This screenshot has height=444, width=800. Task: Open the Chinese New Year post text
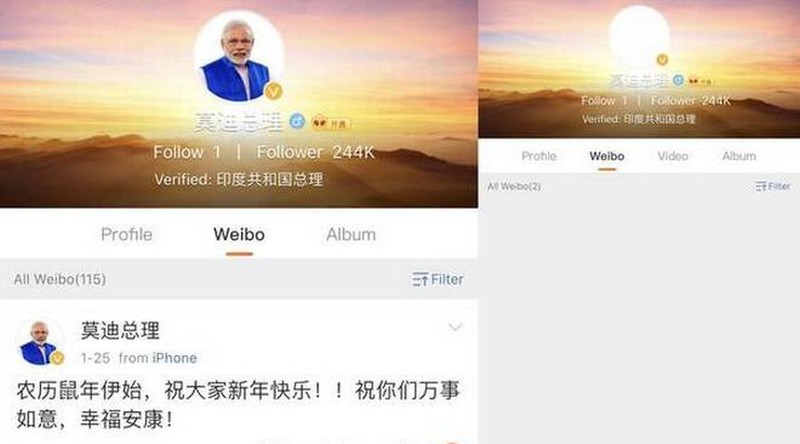(x=238, y=405)
